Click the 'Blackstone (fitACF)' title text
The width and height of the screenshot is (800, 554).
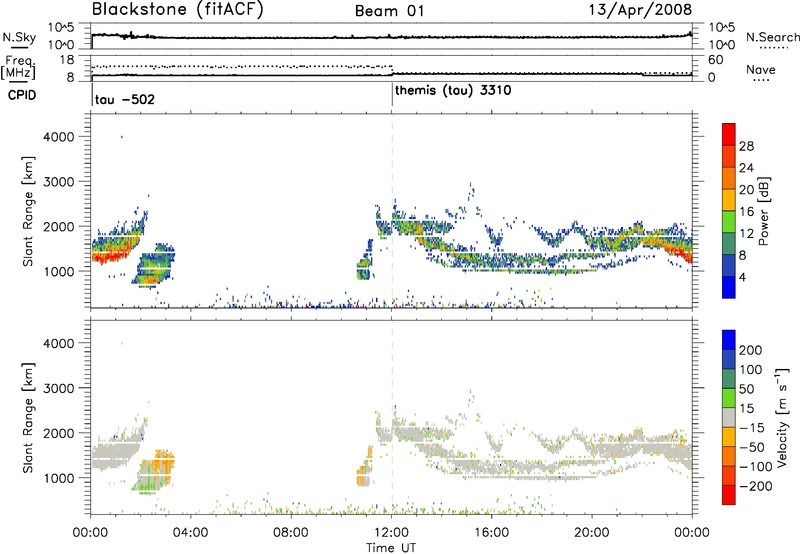(x=178, y=10)
